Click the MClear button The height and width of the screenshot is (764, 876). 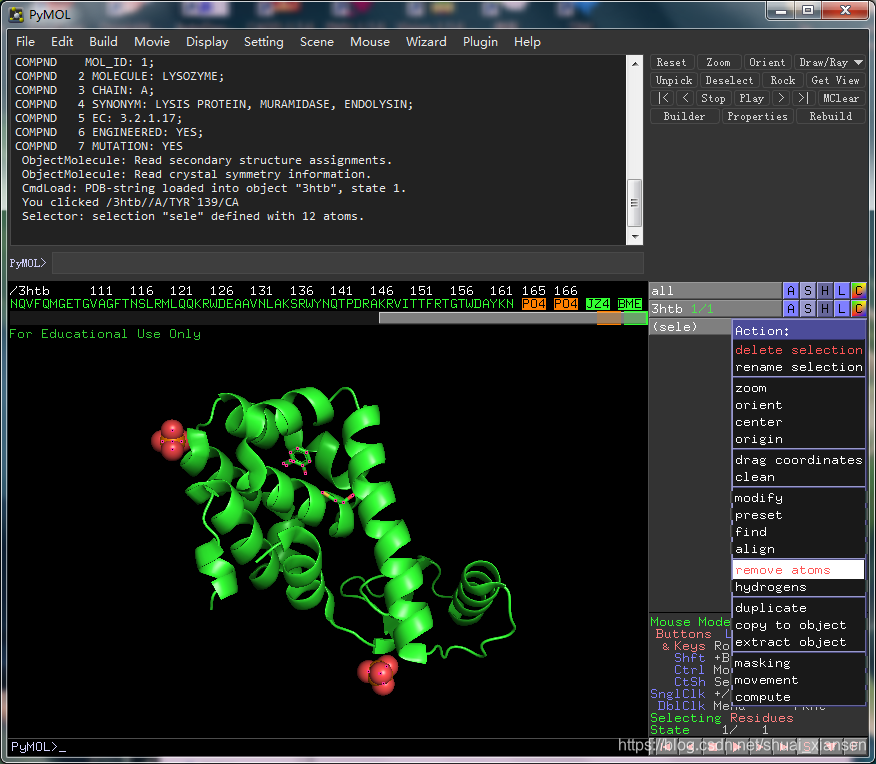click(x=841, y=98)
